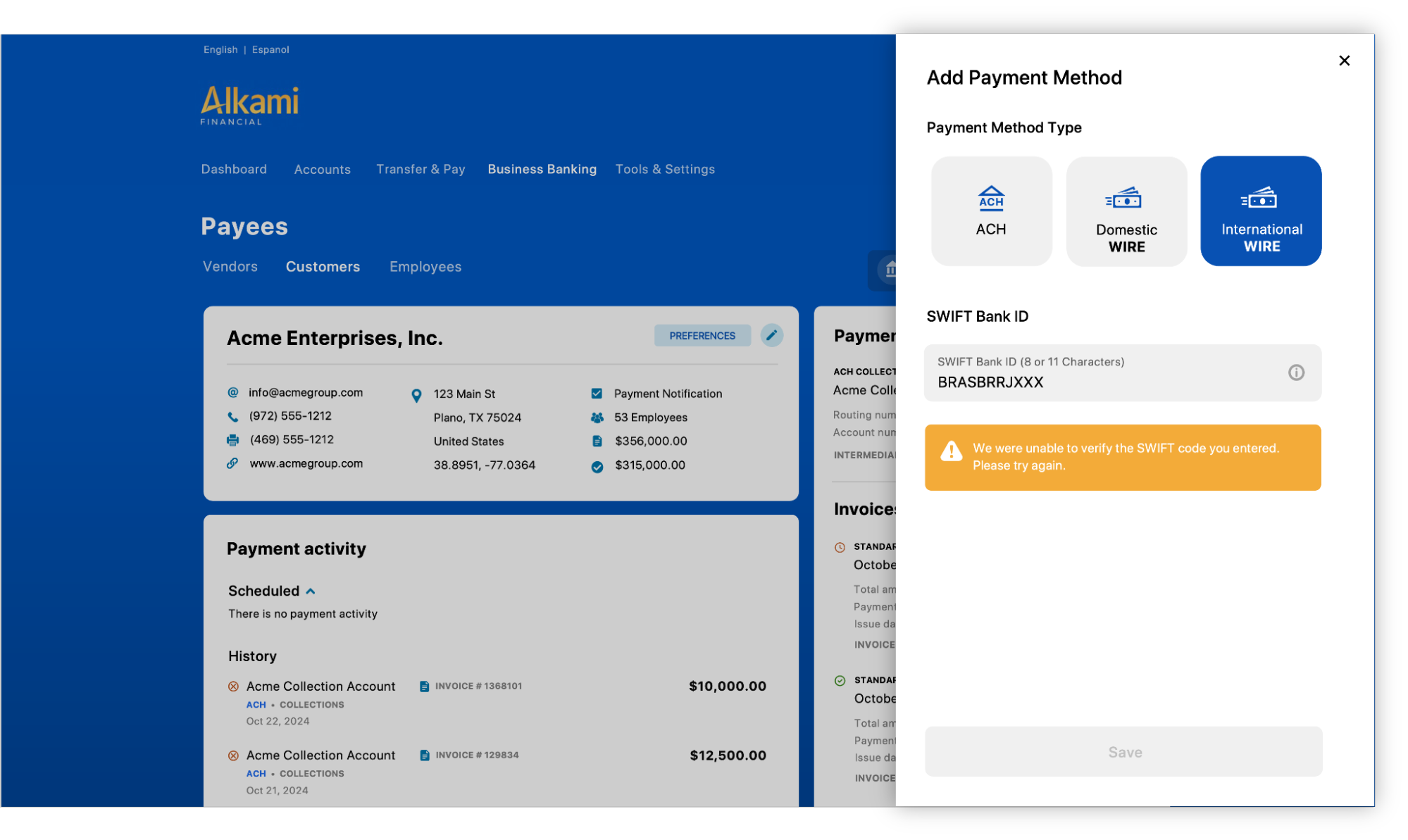This screenshot has height=840, width=1408.
Task: Click the $10,000.00 payment amount
Action: 728,686
